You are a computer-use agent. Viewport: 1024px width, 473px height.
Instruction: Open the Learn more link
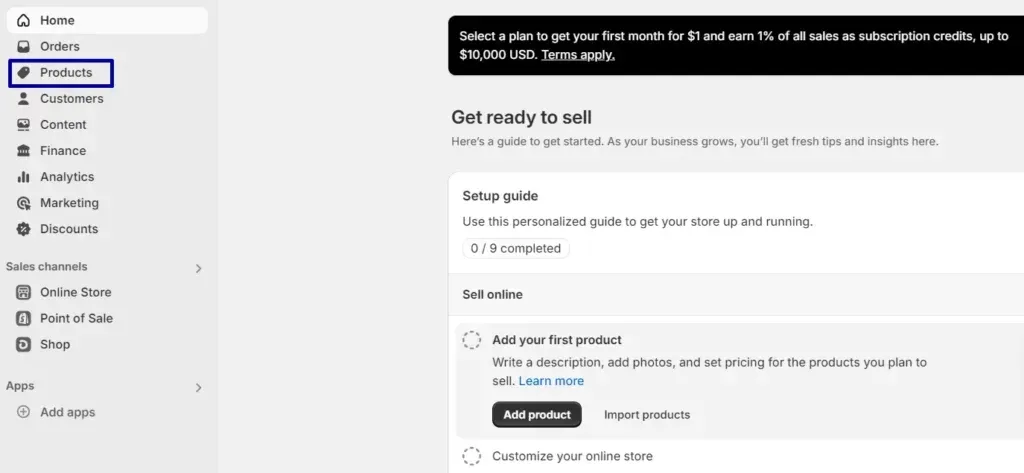tap(551, 381)
